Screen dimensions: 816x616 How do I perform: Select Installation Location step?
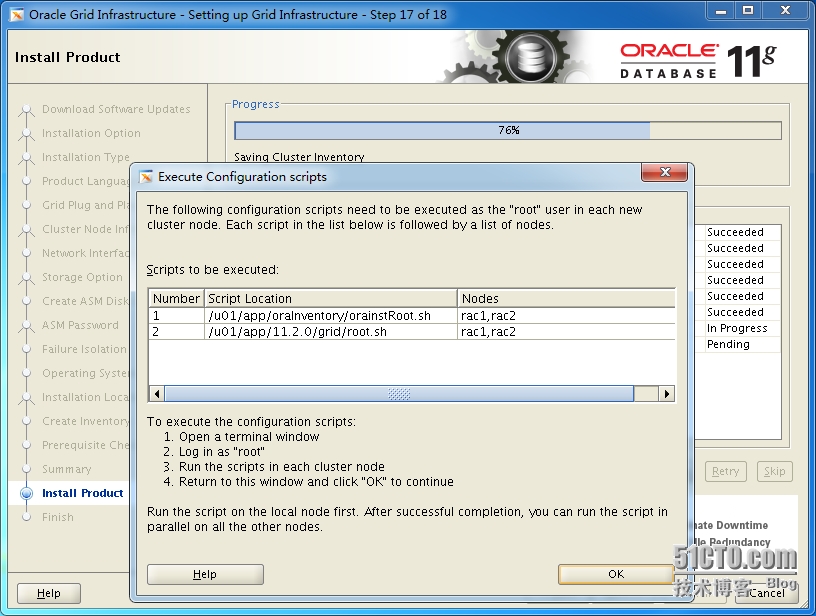click(x=85, y=397)
